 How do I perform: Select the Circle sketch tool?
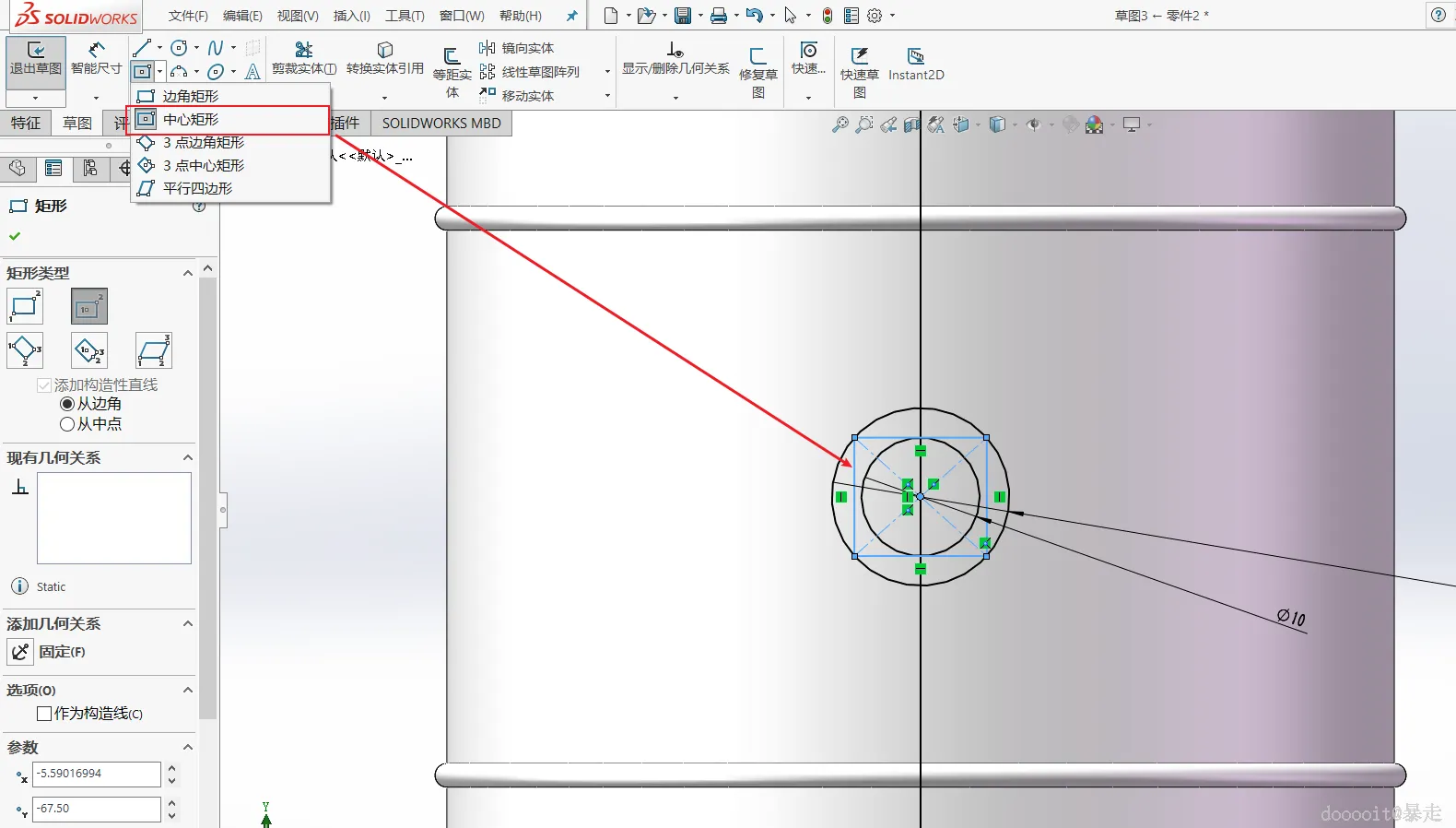[180, 48]
